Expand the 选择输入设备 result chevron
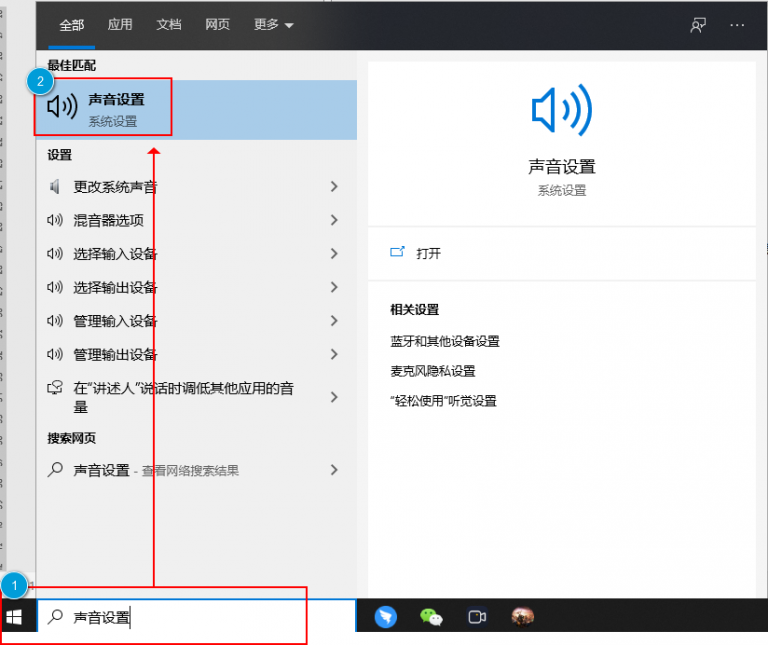 (x=334, y=254)
